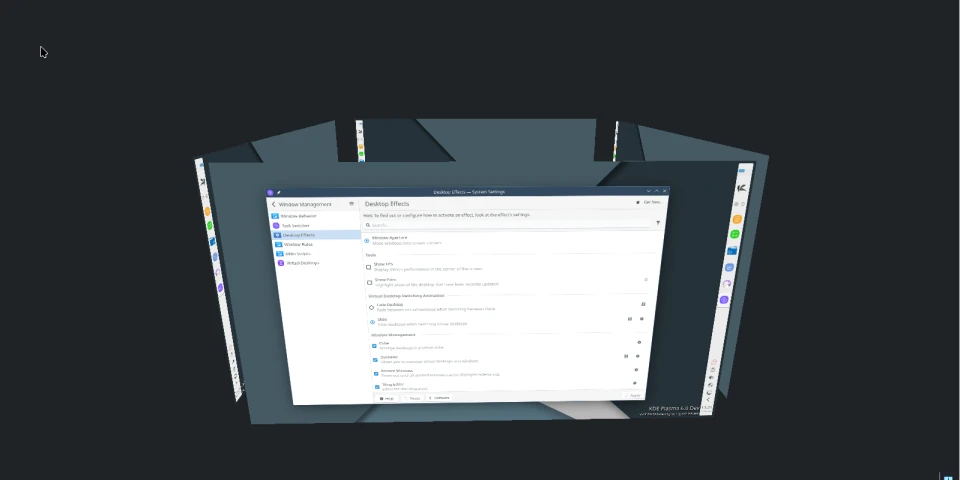Click Get New Desktop Effects button
Viewport: 960px width, 480px height.
[648, 202]
